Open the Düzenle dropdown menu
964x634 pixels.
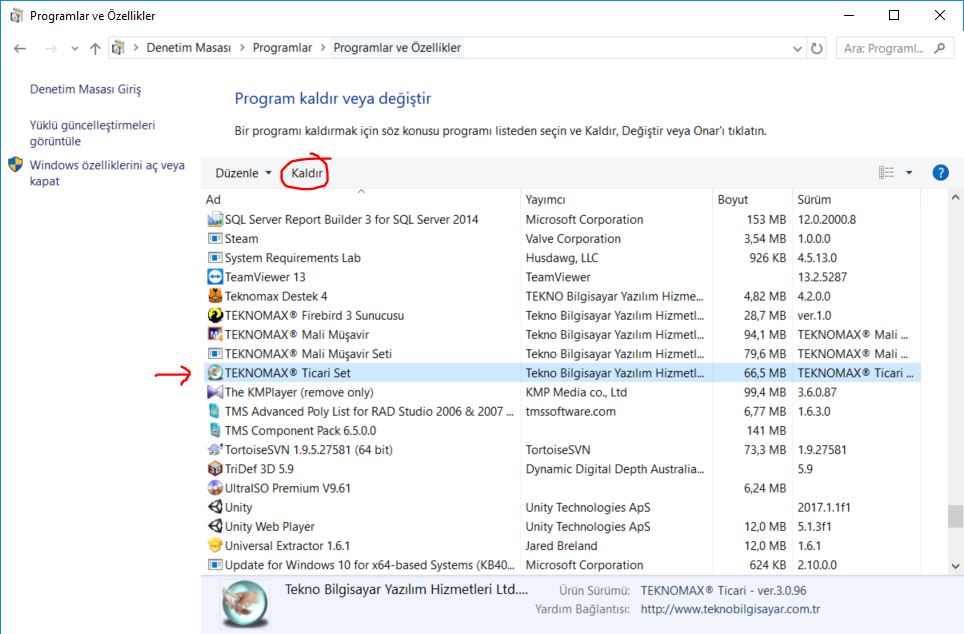click(243, 173)
